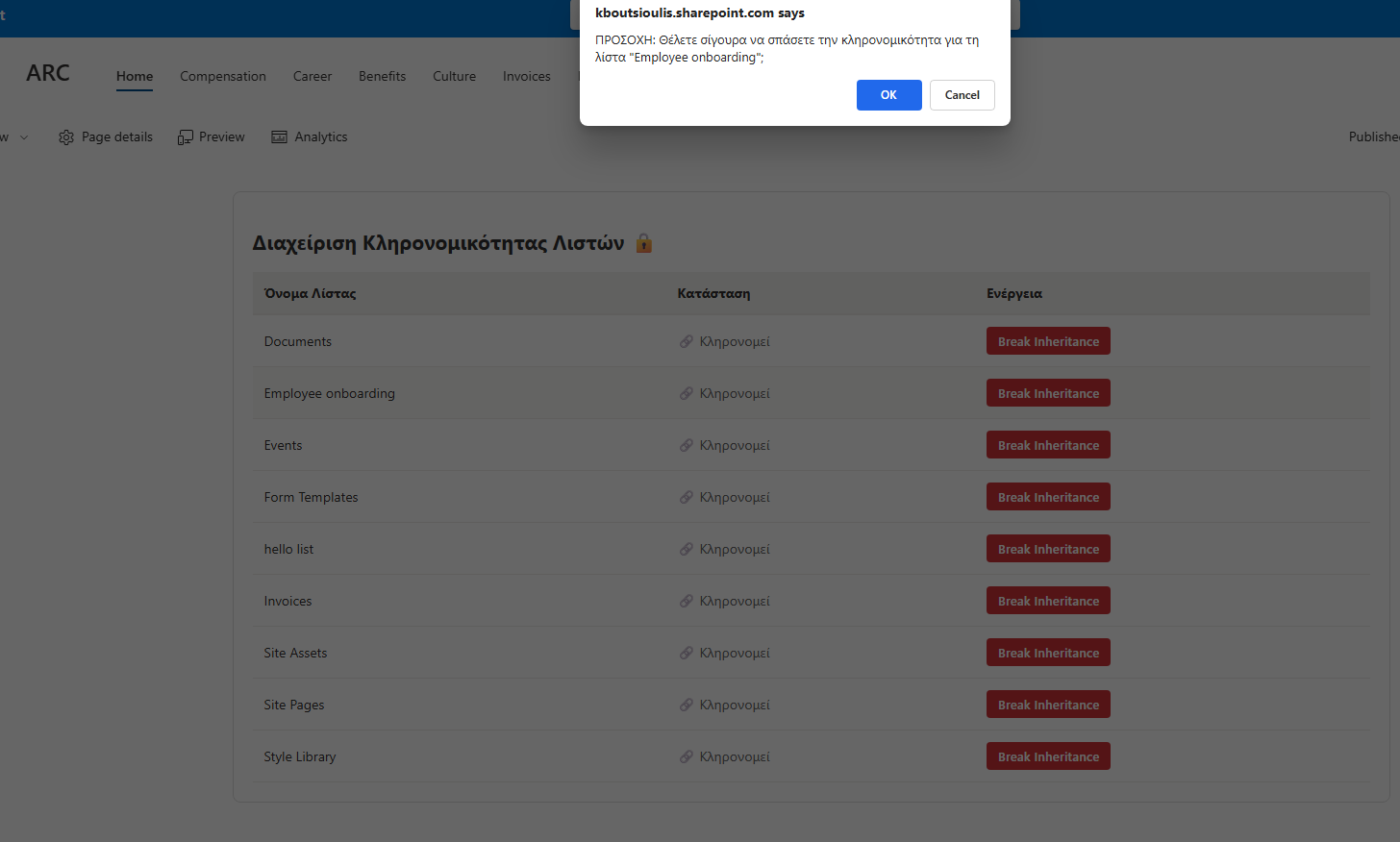Open the Compensation navigation tab
This screenshot has height=842, width=1400.
pyautogui.click(x=223, y=76)
